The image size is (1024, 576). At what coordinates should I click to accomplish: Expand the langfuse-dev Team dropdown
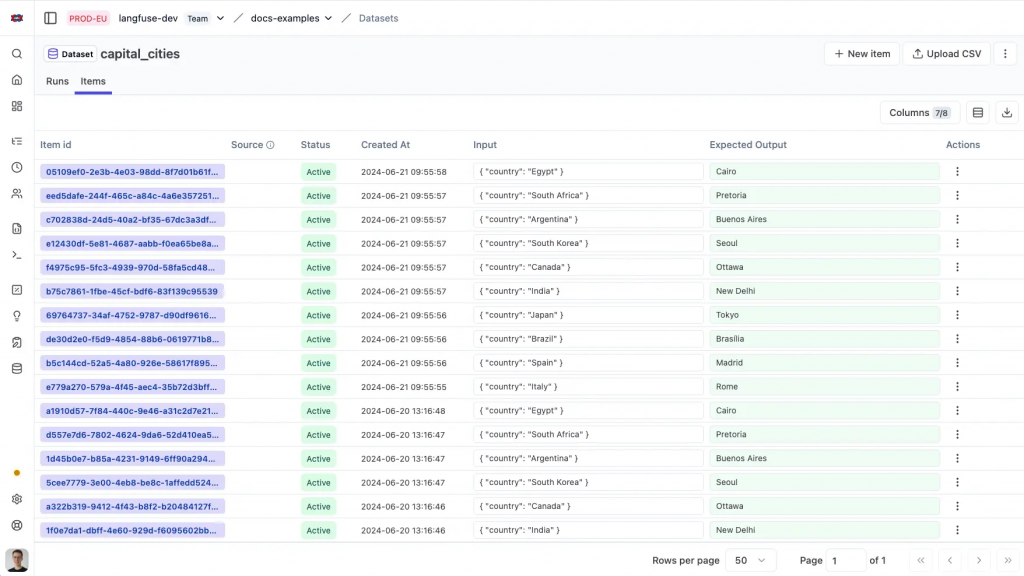coord(220,18)
